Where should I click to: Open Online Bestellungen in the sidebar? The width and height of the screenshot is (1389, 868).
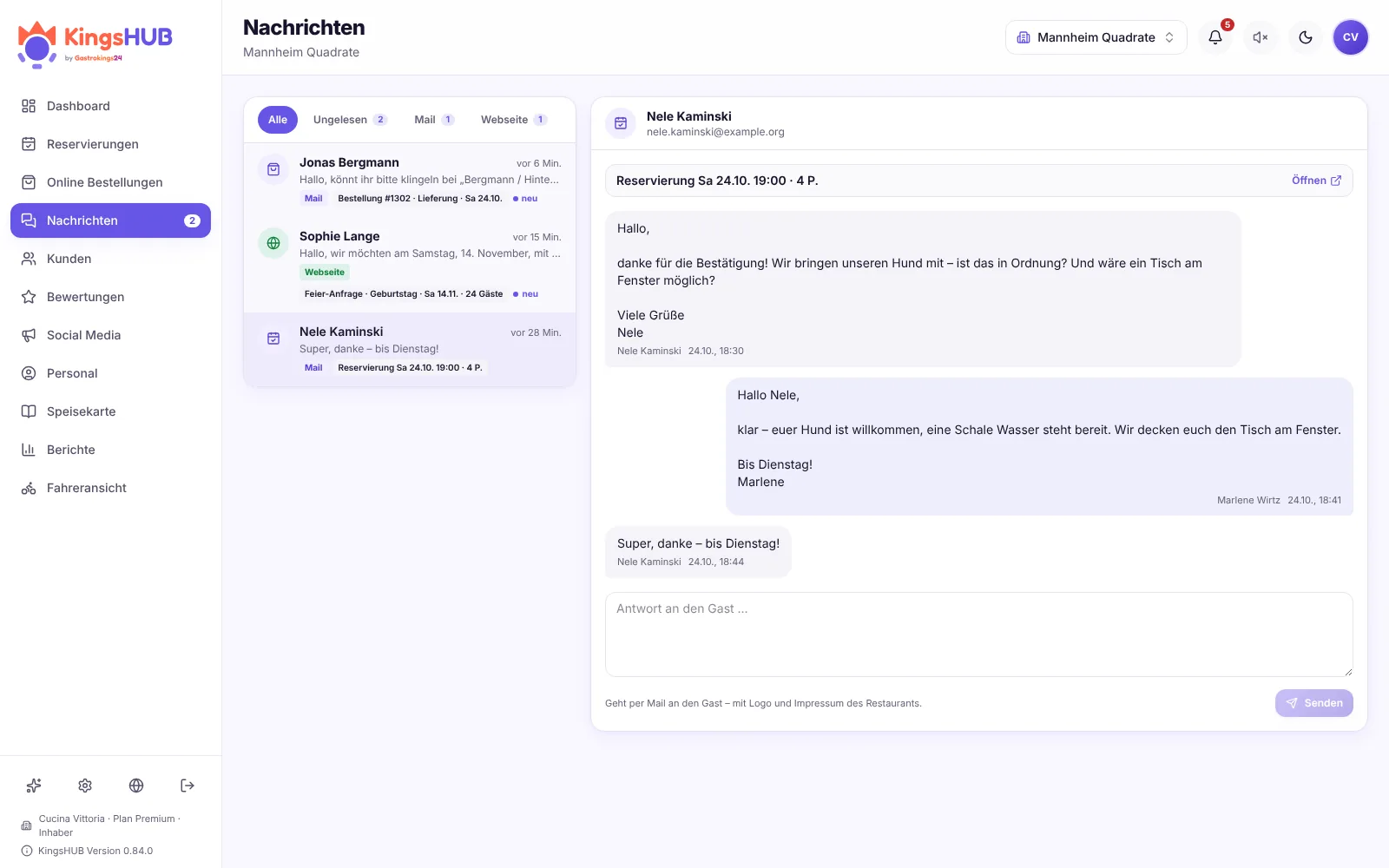click(110, 182)
